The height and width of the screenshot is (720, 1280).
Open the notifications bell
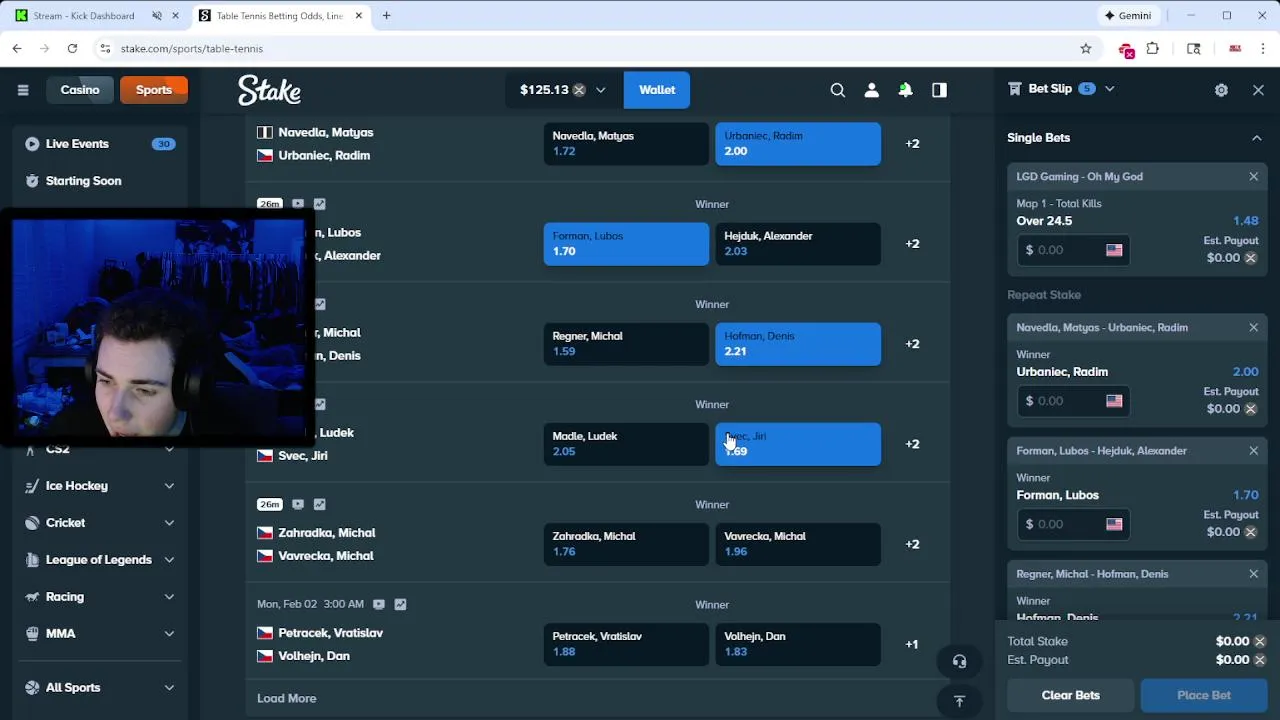point(905,90)
